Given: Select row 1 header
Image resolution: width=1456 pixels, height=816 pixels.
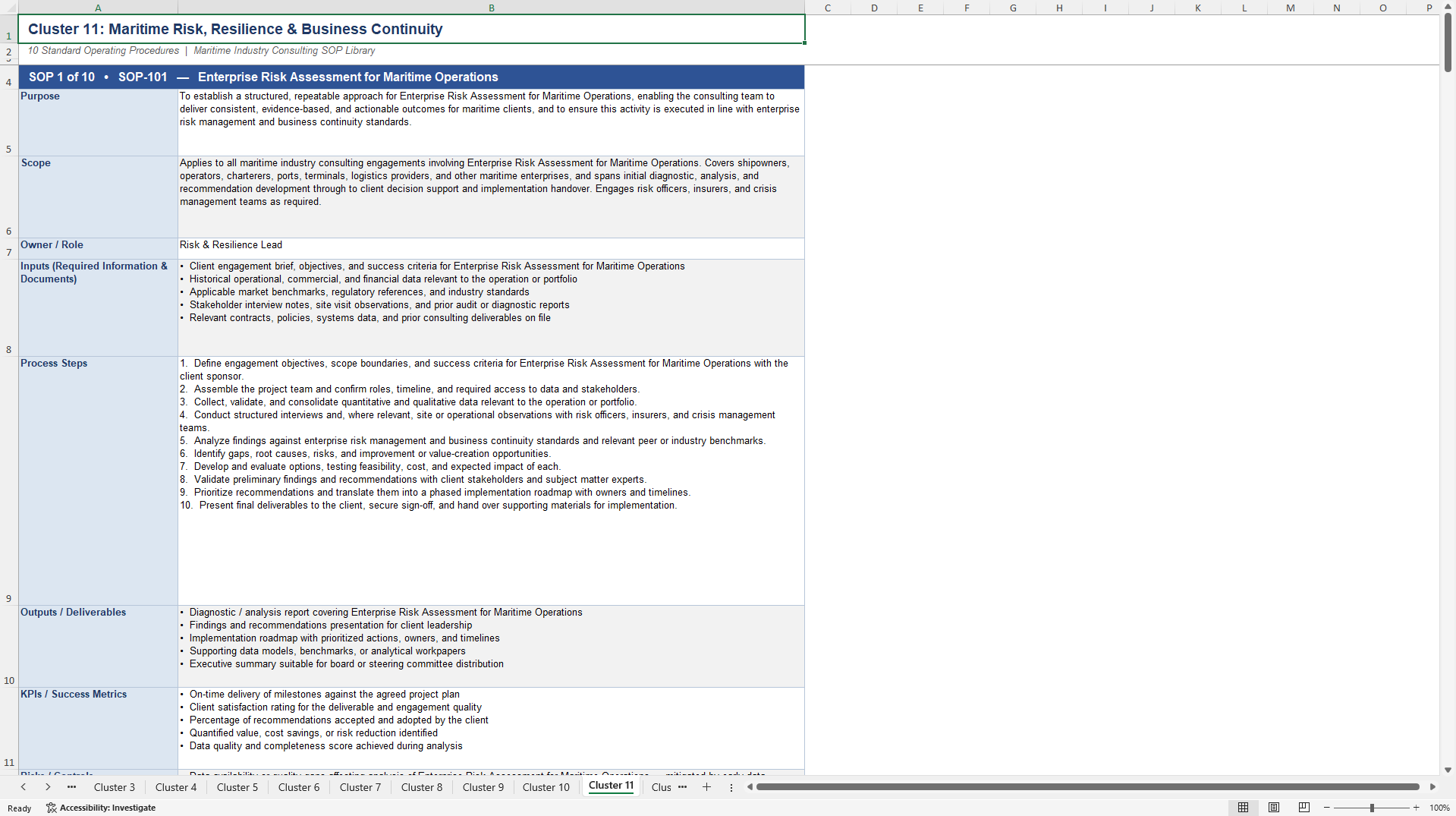Looking at the screenshot, I should (9, 29).
